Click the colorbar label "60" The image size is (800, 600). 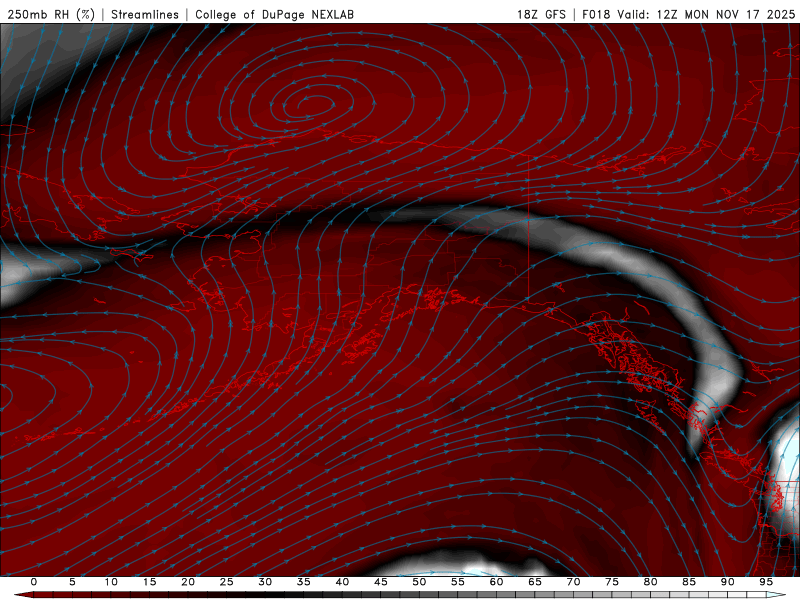pos(496,582)
